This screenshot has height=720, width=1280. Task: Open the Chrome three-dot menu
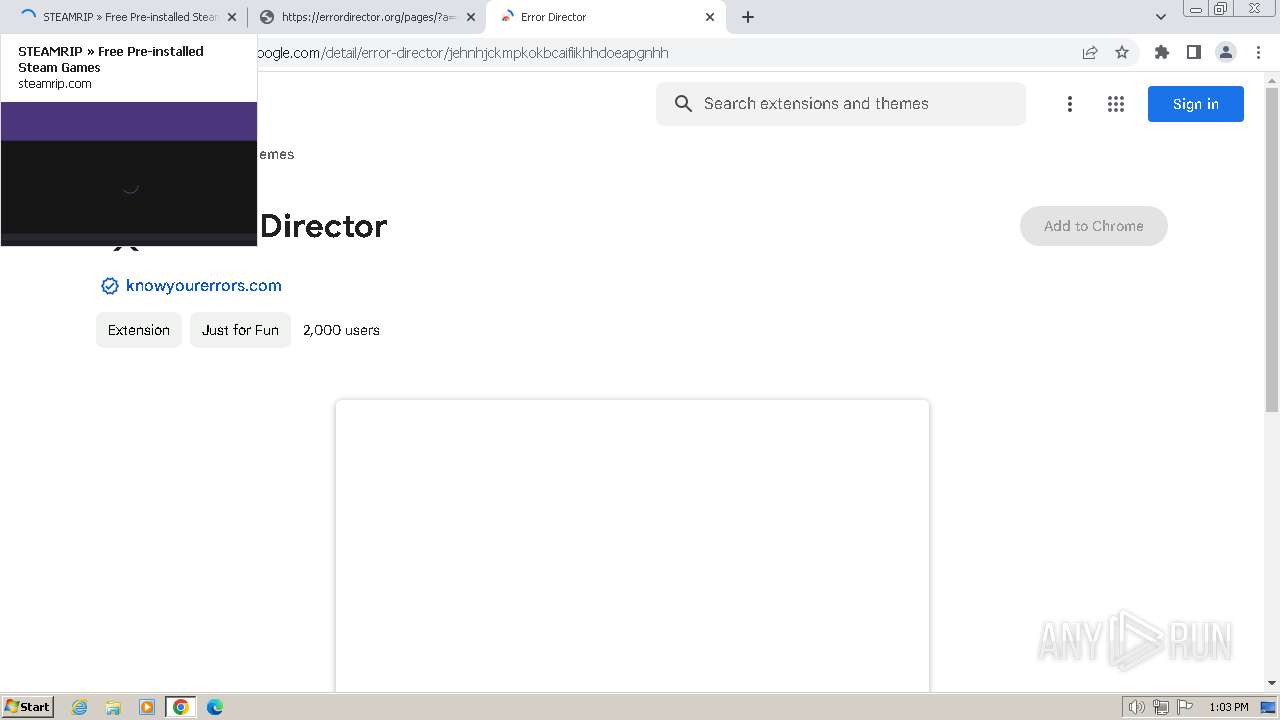pos(1259,53)
